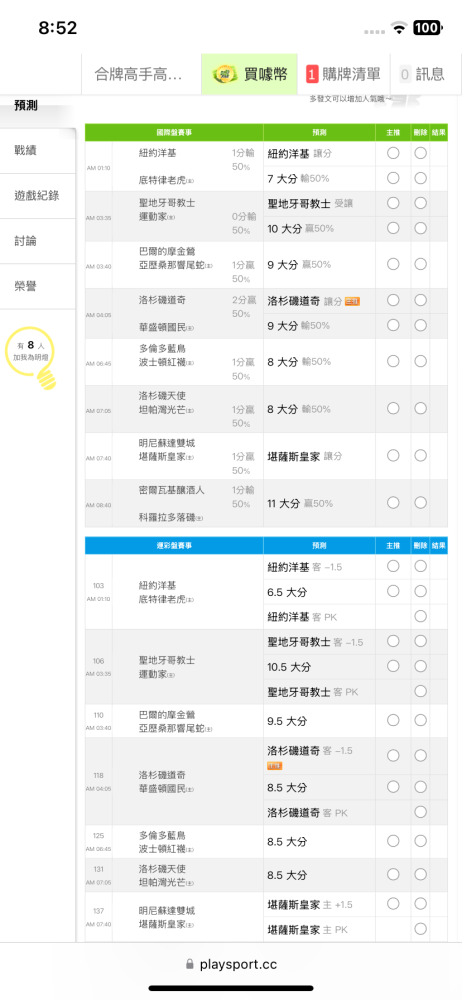The image size is (462, 1000).
Task: Select 主推 radio for 紐約洋基 讓分
Action: pos(393,153)
